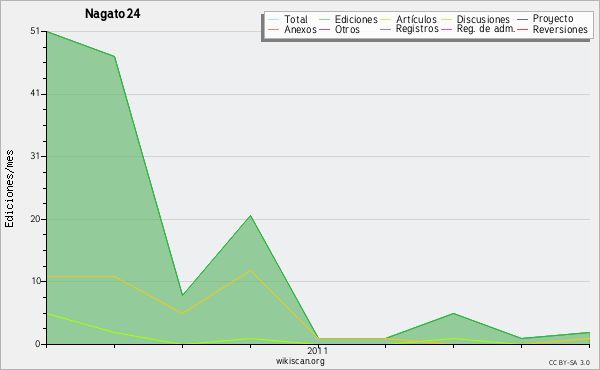Image resolution: width=600 pixels, height=370 pixels.
Task: Click the y-axis label 31
Action: click(35, 156)
